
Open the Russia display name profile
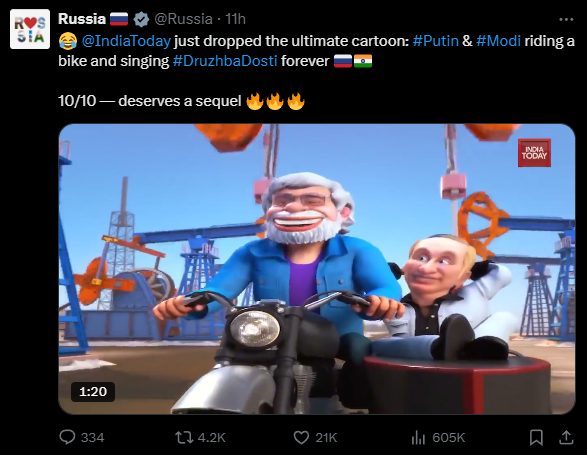pos(82,19)
